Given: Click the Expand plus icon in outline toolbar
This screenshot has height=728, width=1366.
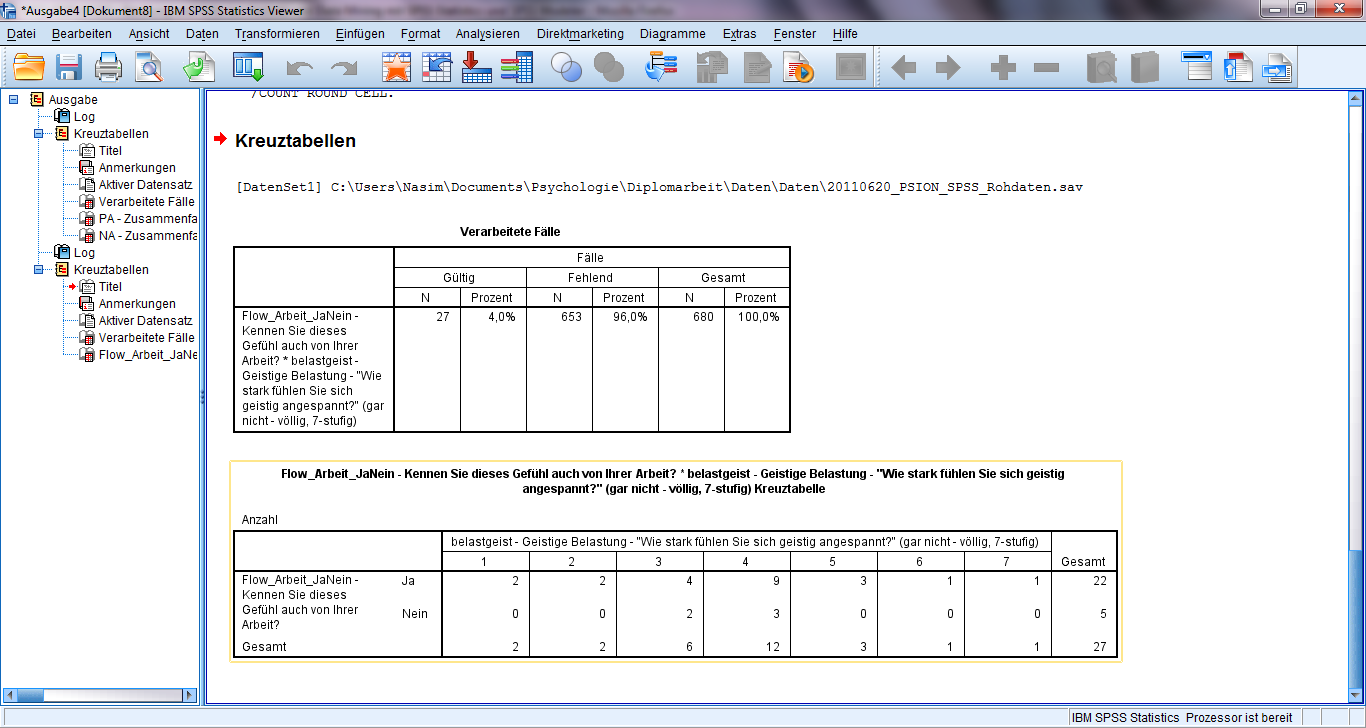Looking at the screenshot, I should [1003, 68].
